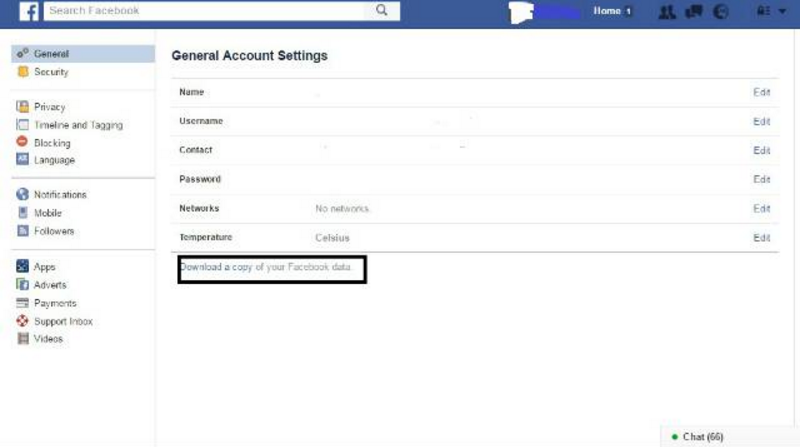Open Mobile settings
The height and width of the screenshot is (447, 800).
point(47,213)
